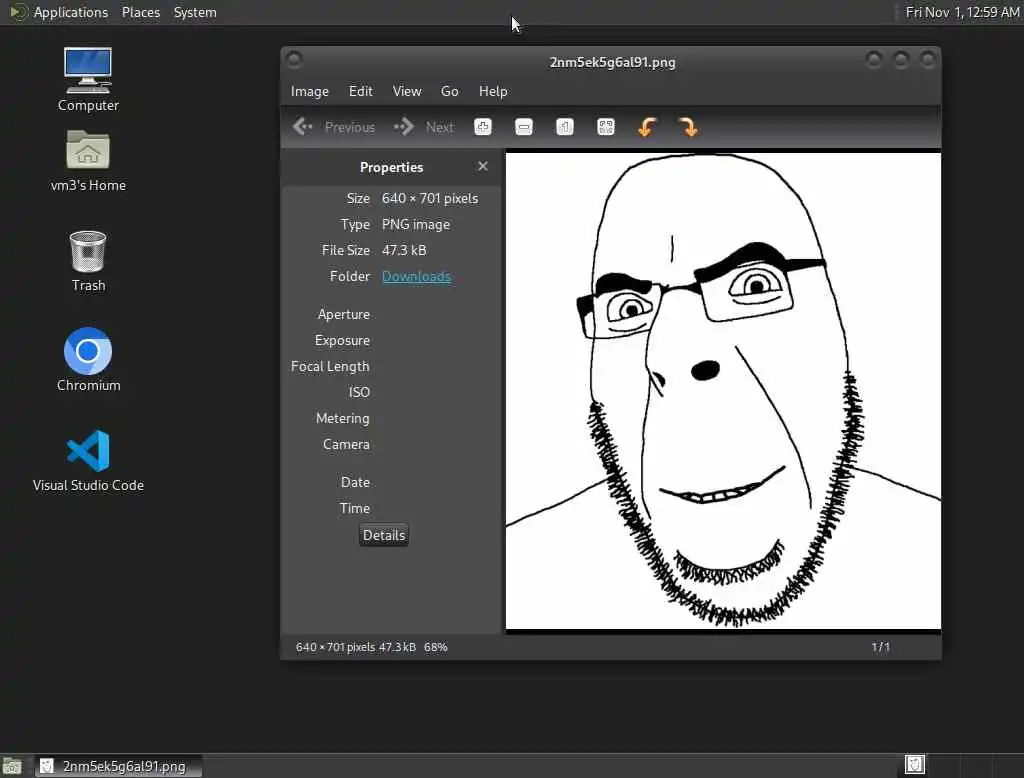Open the View menu

click(407, 91)
